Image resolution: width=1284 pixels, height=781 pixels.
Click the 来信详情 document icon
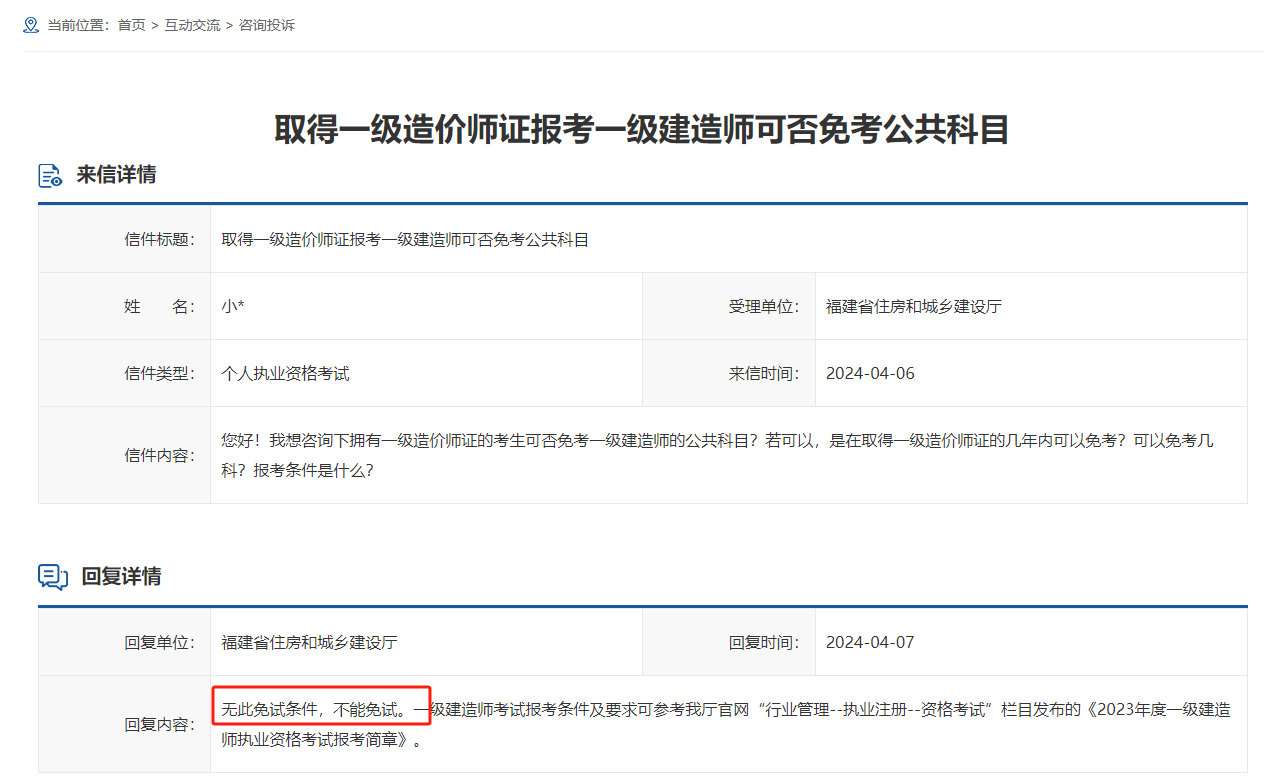[x=51, y=175]
